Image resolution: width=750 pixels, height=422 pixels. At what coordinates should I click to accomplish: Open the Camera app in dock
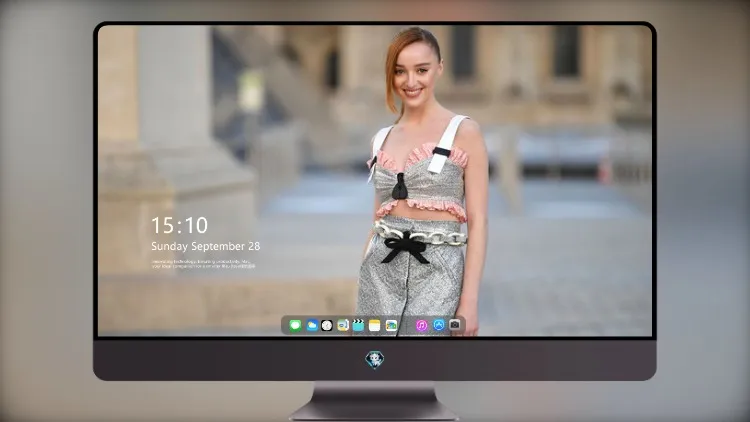coord(455,325)
